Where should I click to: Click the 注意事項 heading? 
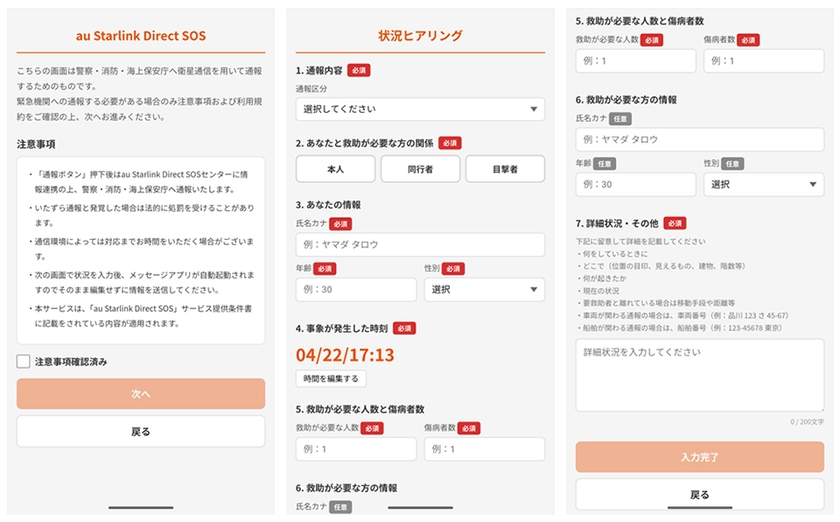tap(36, 144)
